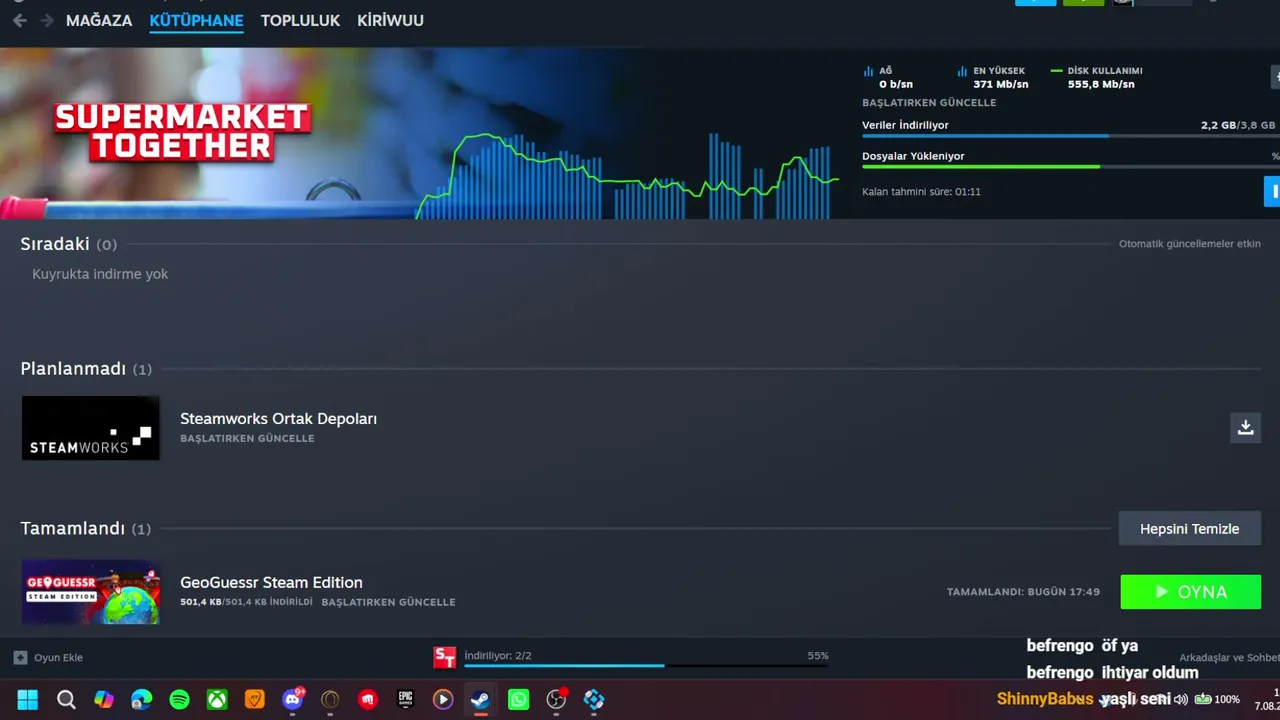Click the Supermarket Together icon in footer
Viewport: 1280px width, 720px height.
coord(445,657)
